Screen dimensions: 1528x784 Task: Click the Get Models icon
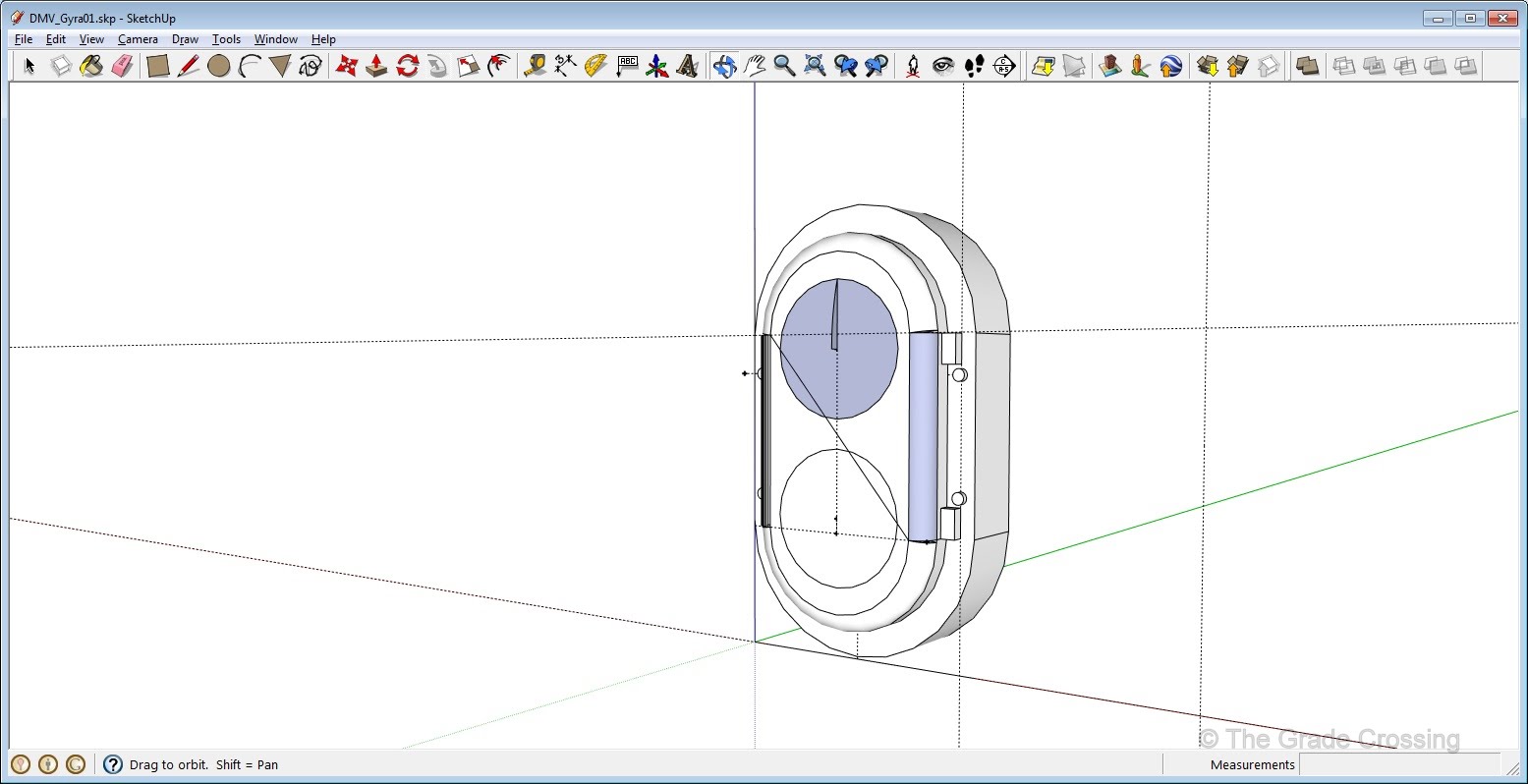(x=1208, y=66)
